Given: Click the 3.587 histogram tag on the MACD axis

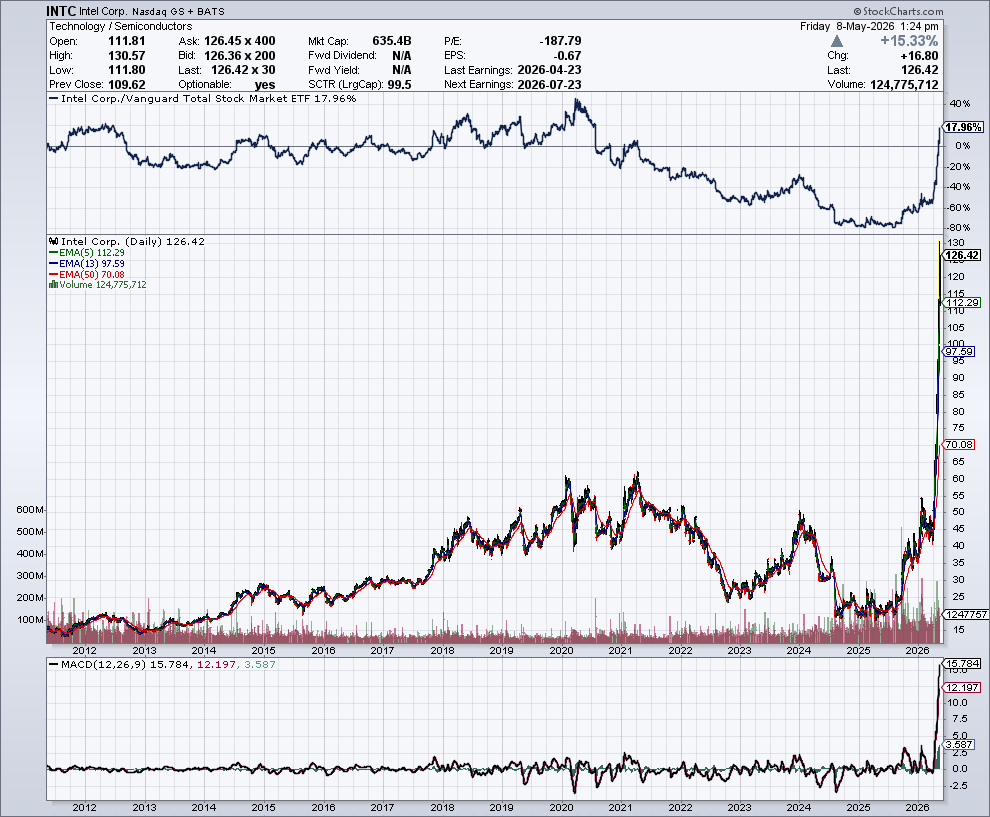Looking at the screenshot, I should pyautogui.click(x=960, y=744).
